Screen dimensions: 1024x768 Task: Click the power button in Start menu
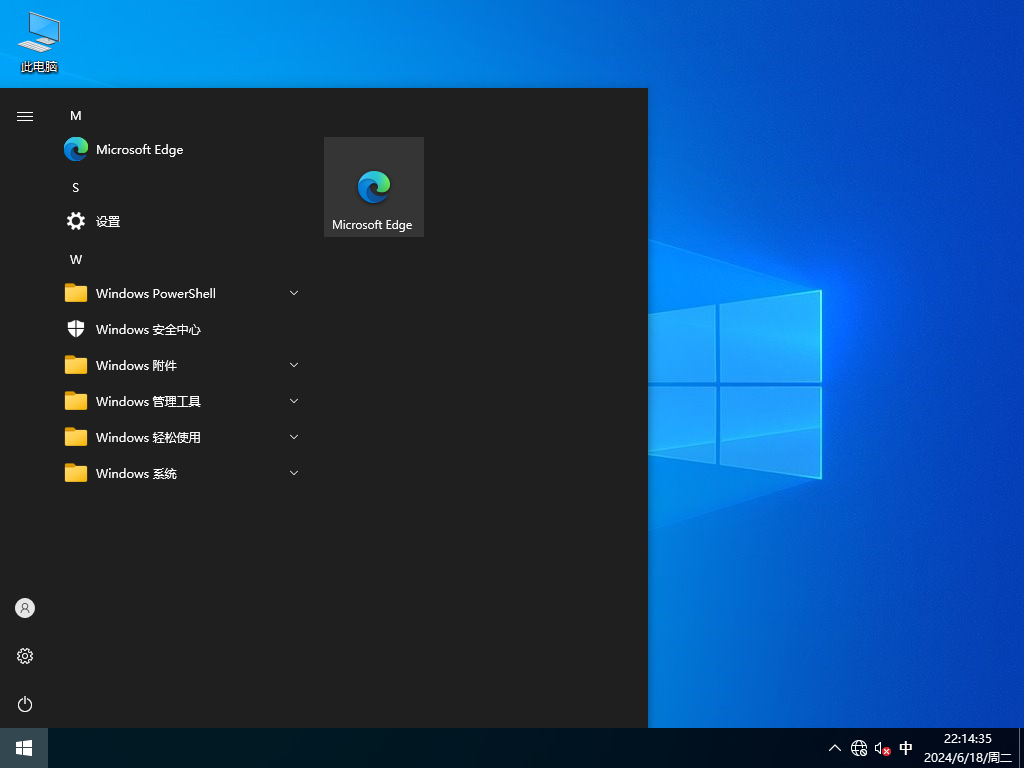(x=24, y=704)
